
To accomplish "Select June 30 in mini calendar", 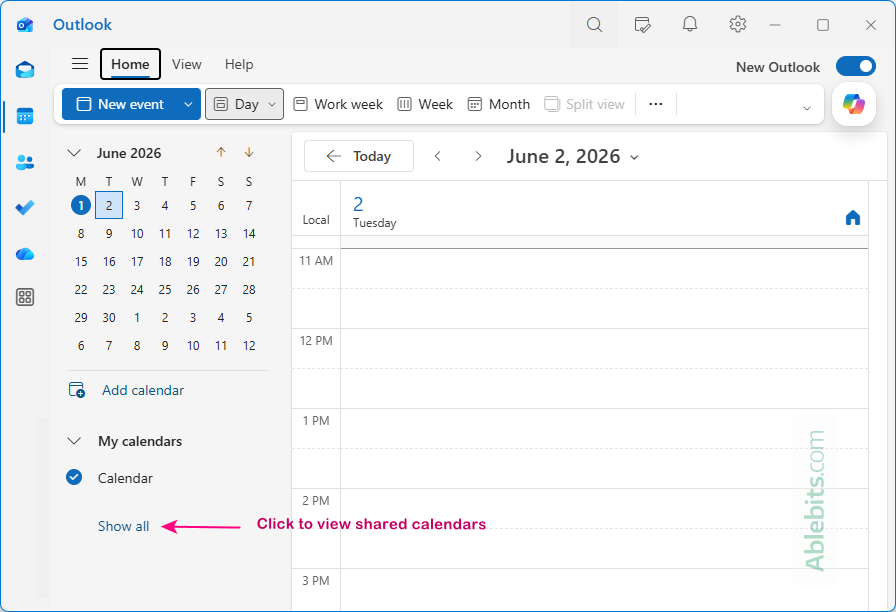I will point(109,318).
